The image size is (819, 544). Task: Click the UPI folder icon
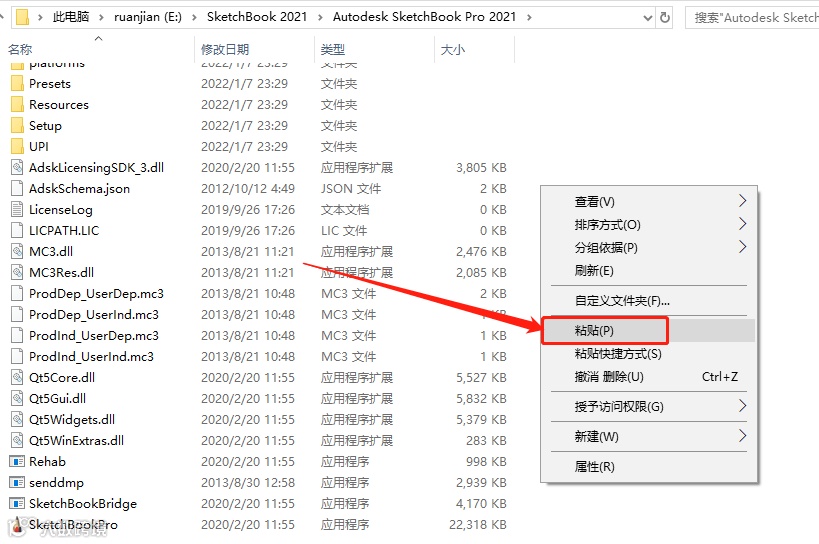tap(17, 146)
